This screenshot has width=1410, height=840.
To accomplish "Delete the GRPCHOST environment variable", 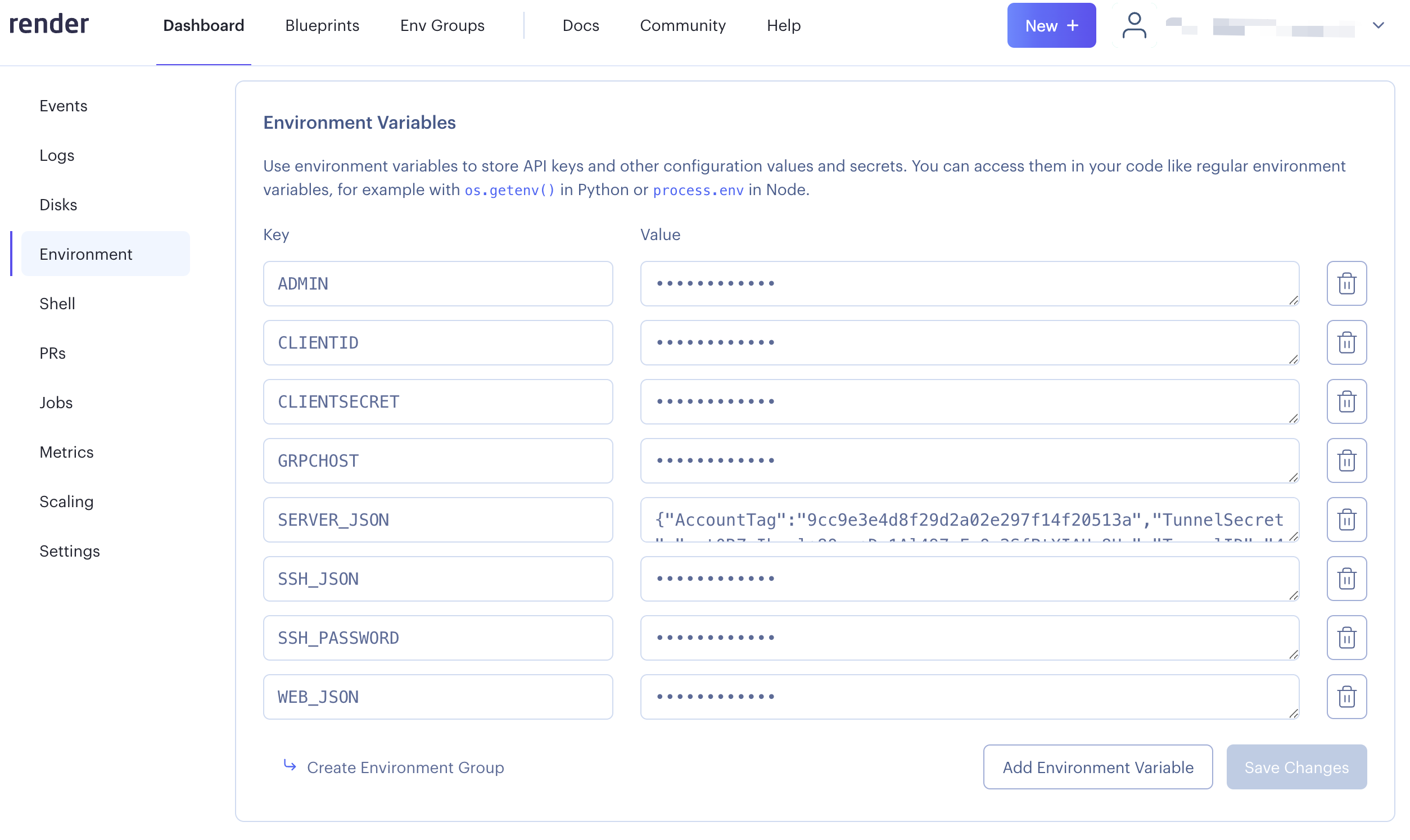I will (x=1346, y=460).
